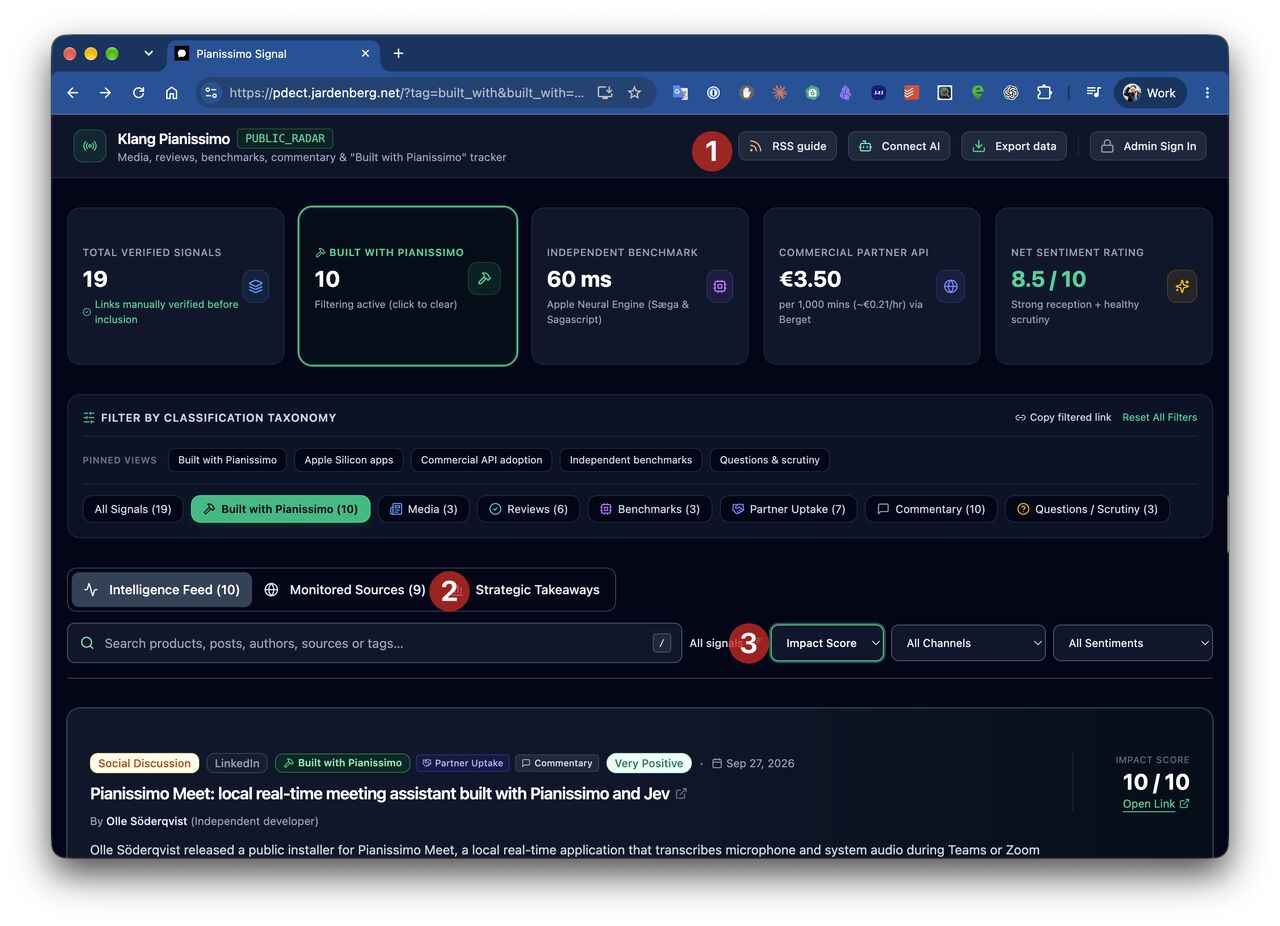
Task: Toggle the Built with Pianissimo stat card
Action: coord(408,286)
